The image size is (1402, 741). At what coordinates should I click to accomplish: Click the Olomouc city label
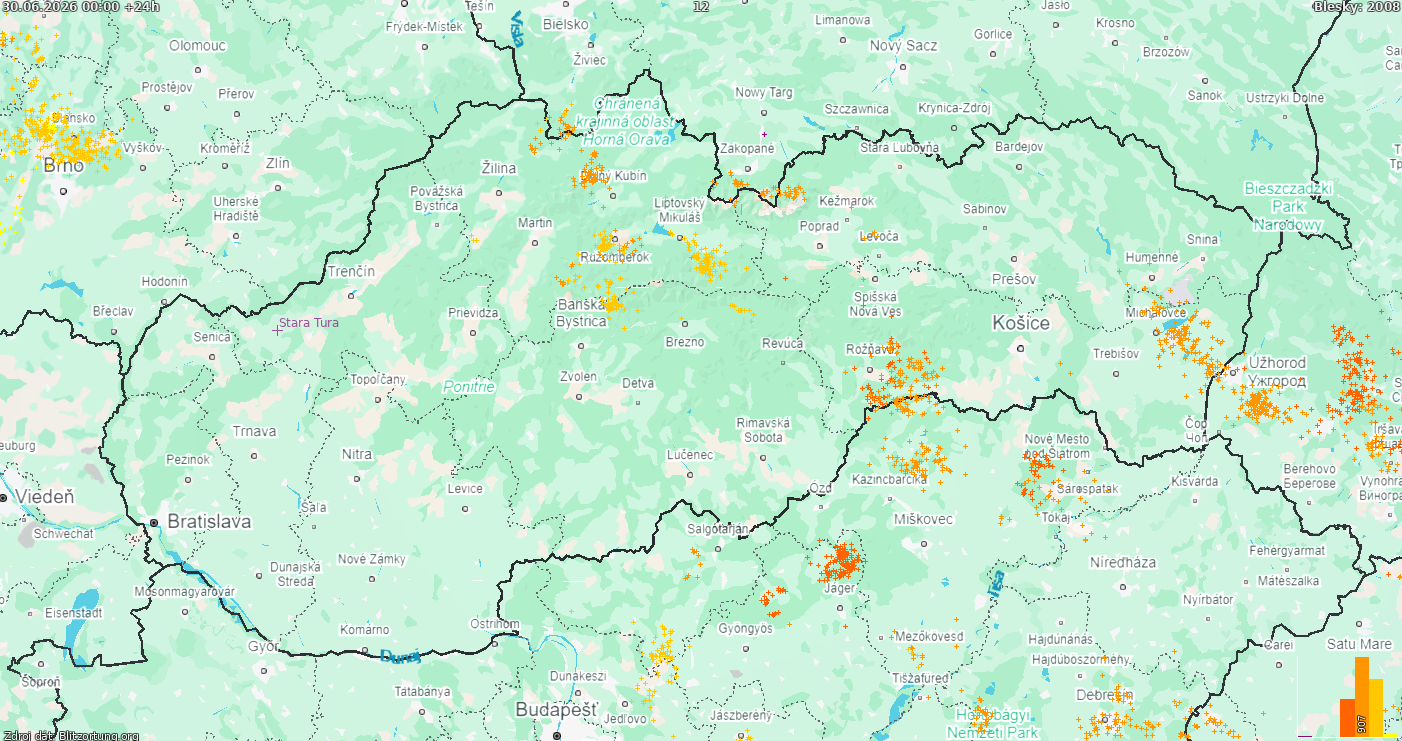coord(198,45)
